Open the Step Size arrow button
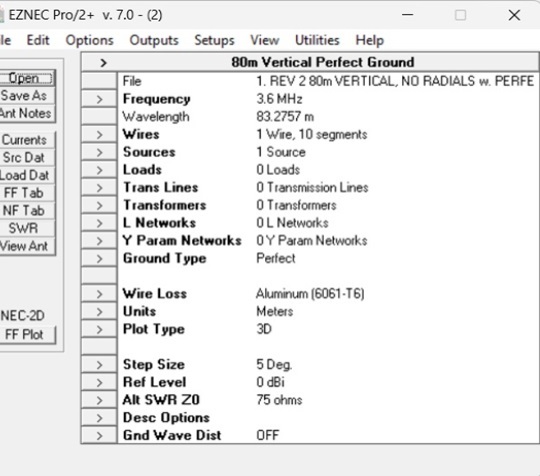This screenshot has width=540, height=476. click(x=99, y=365)
